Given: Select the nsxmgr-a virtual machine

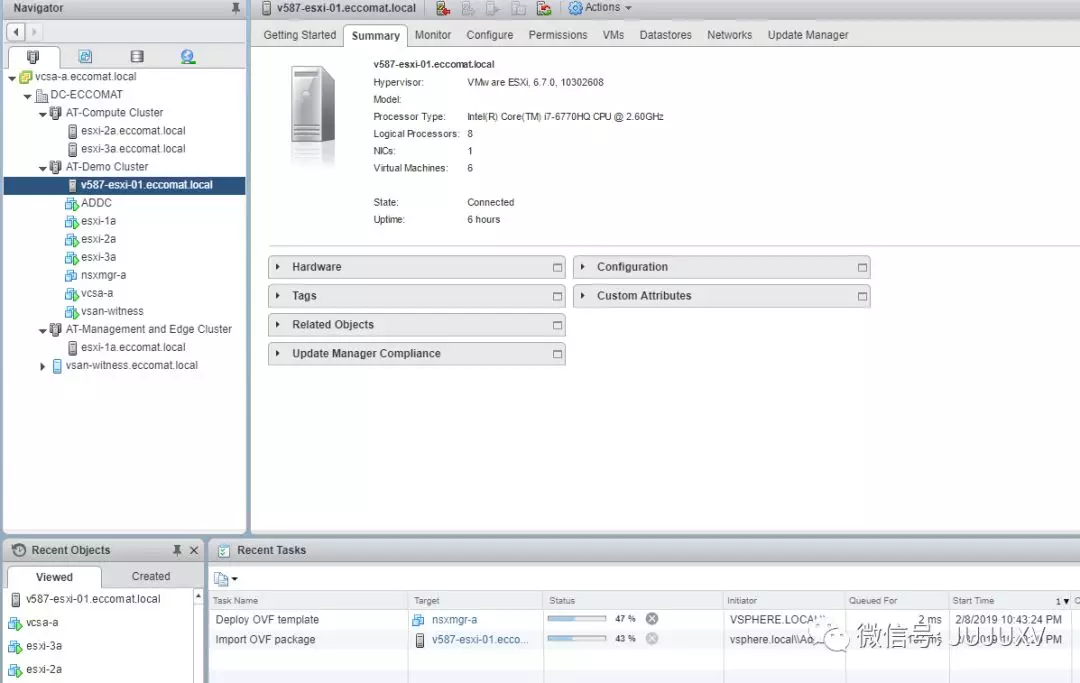Looking at the screenshot, I should pos(103,275).
